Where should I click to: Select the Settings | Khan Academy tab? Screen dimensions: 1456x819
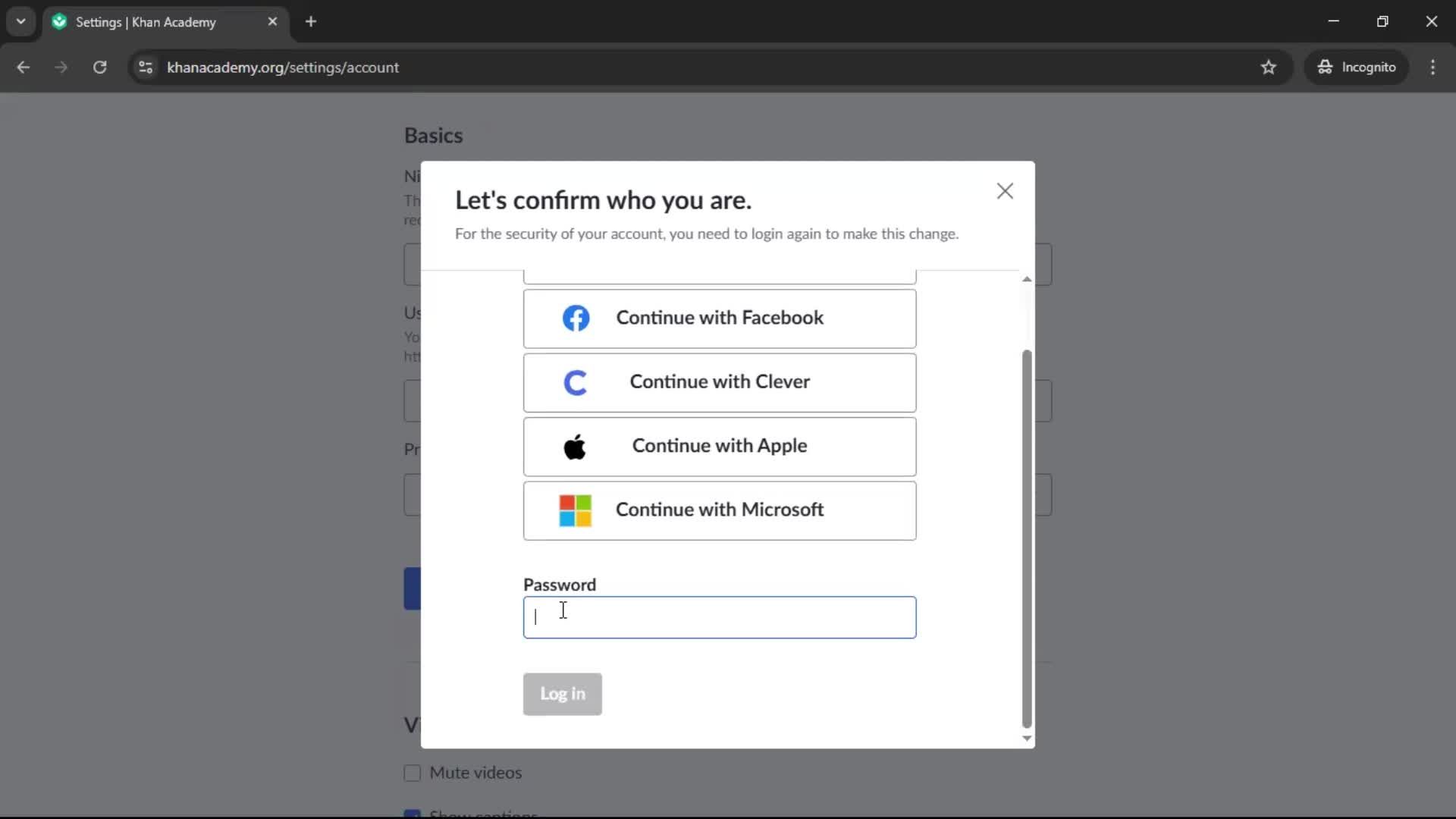coord(165,22)
